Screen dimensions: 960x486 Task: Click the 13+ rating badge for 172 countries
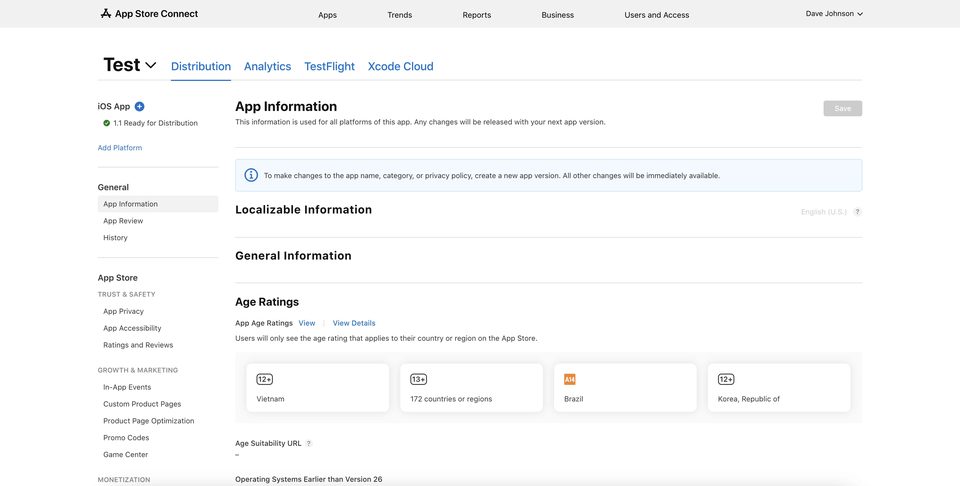pos(418,379)
